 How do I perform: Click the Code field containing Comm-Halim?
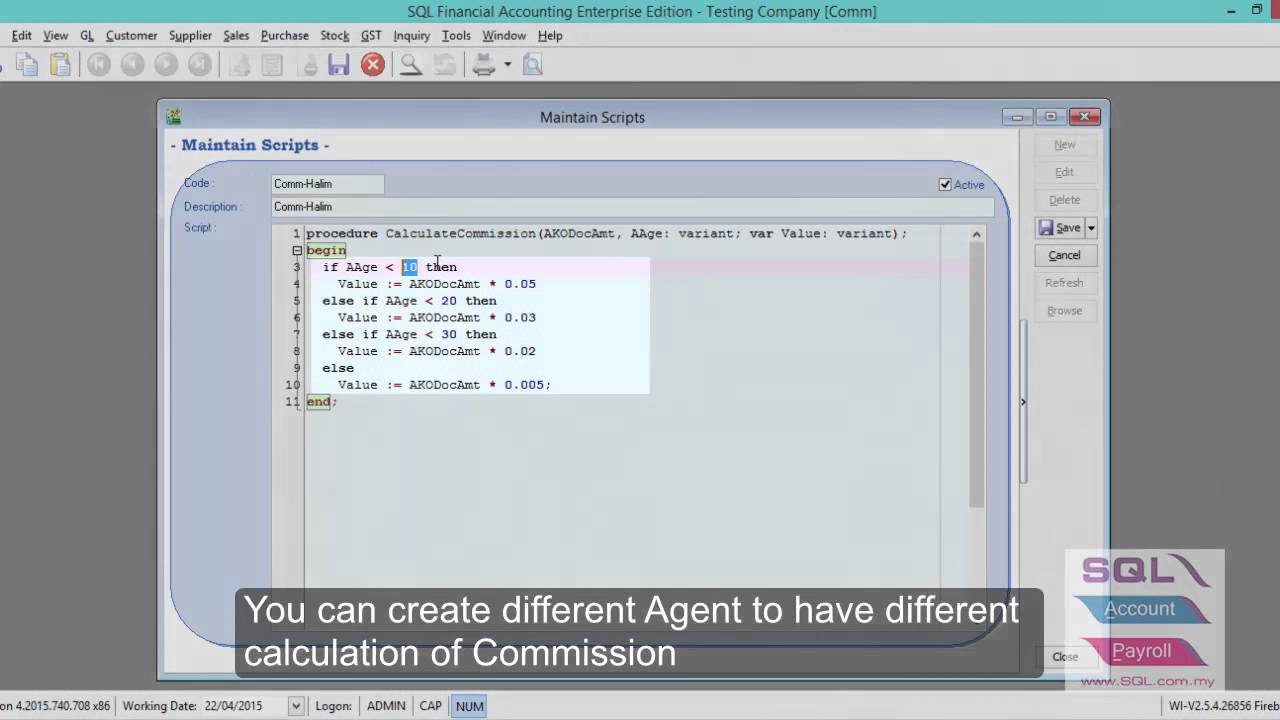click(x=328, y=184)
